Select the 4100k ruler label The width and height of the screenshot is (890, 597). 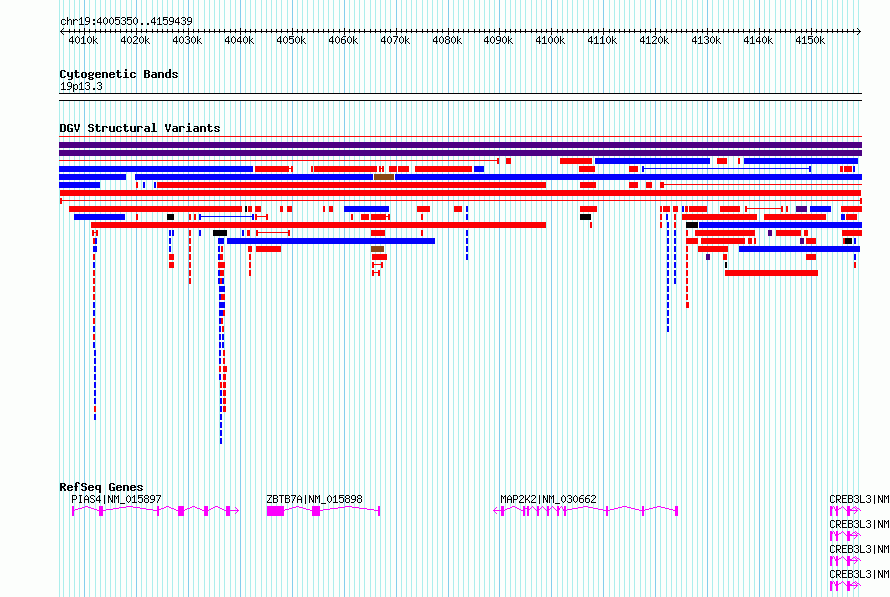coord(550,40)
